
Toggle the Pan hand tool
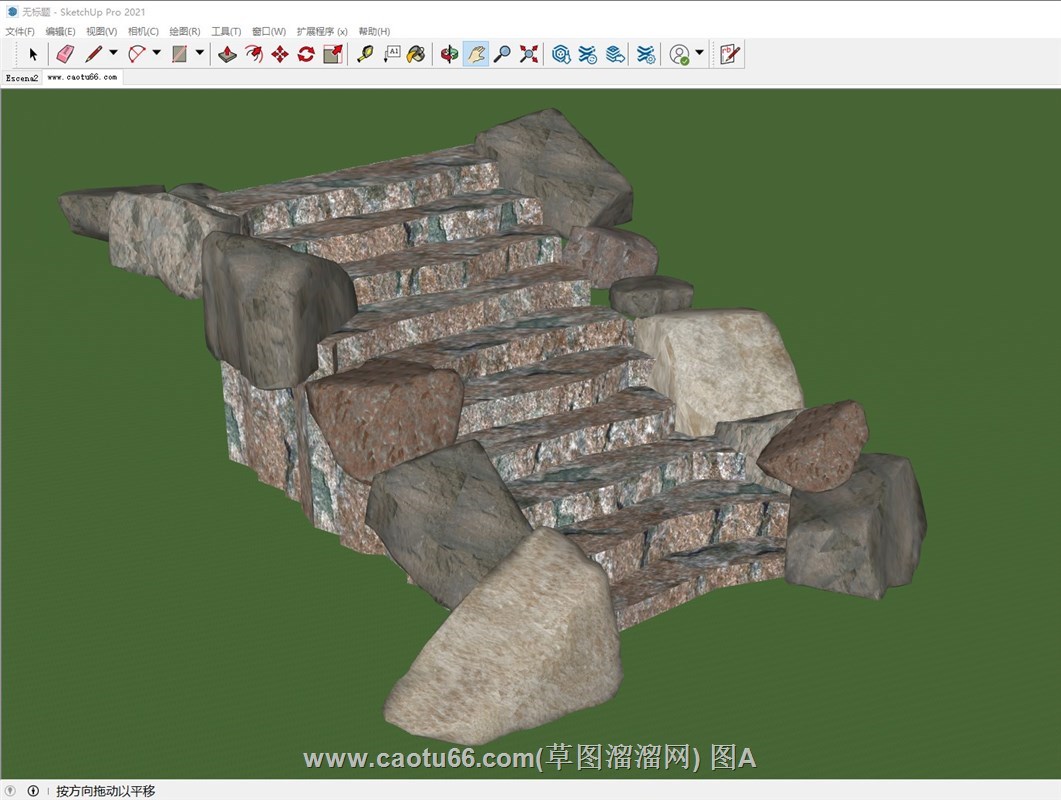476,54
